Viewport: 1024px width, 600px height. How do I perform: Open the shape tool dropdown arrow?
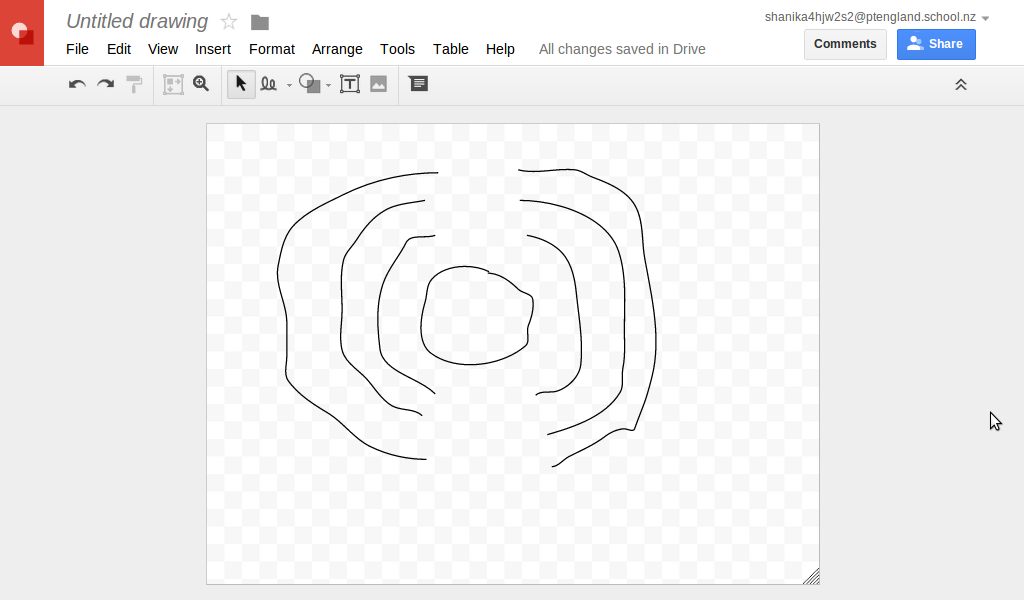328,86
